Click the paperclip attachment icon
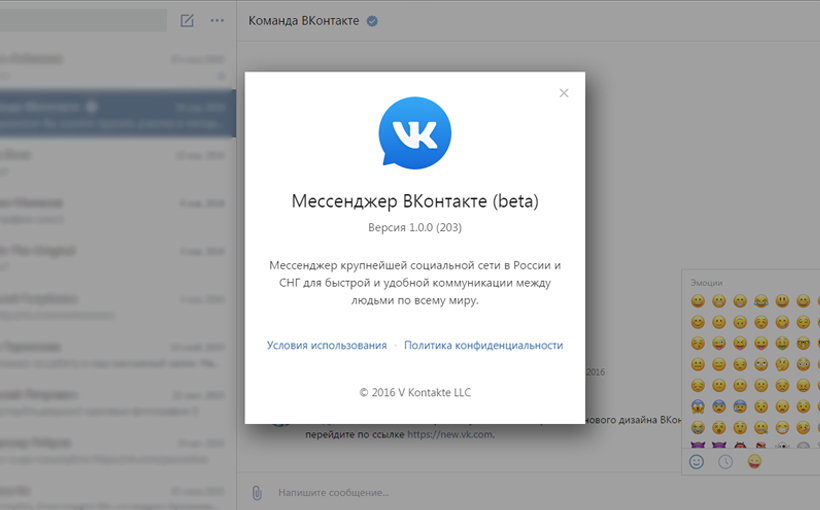Image resolution: width=820 pixels, height=510 pixels. [256, 492]
